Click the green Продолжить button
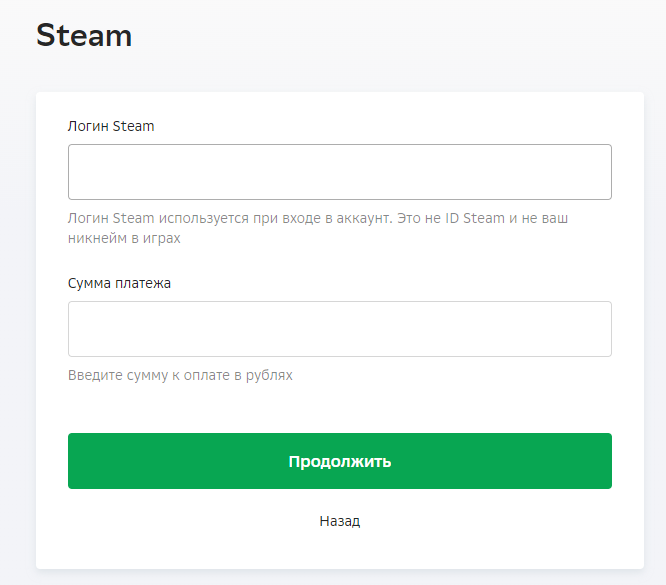This screenshot has height=585, width=666. point(340,461)
